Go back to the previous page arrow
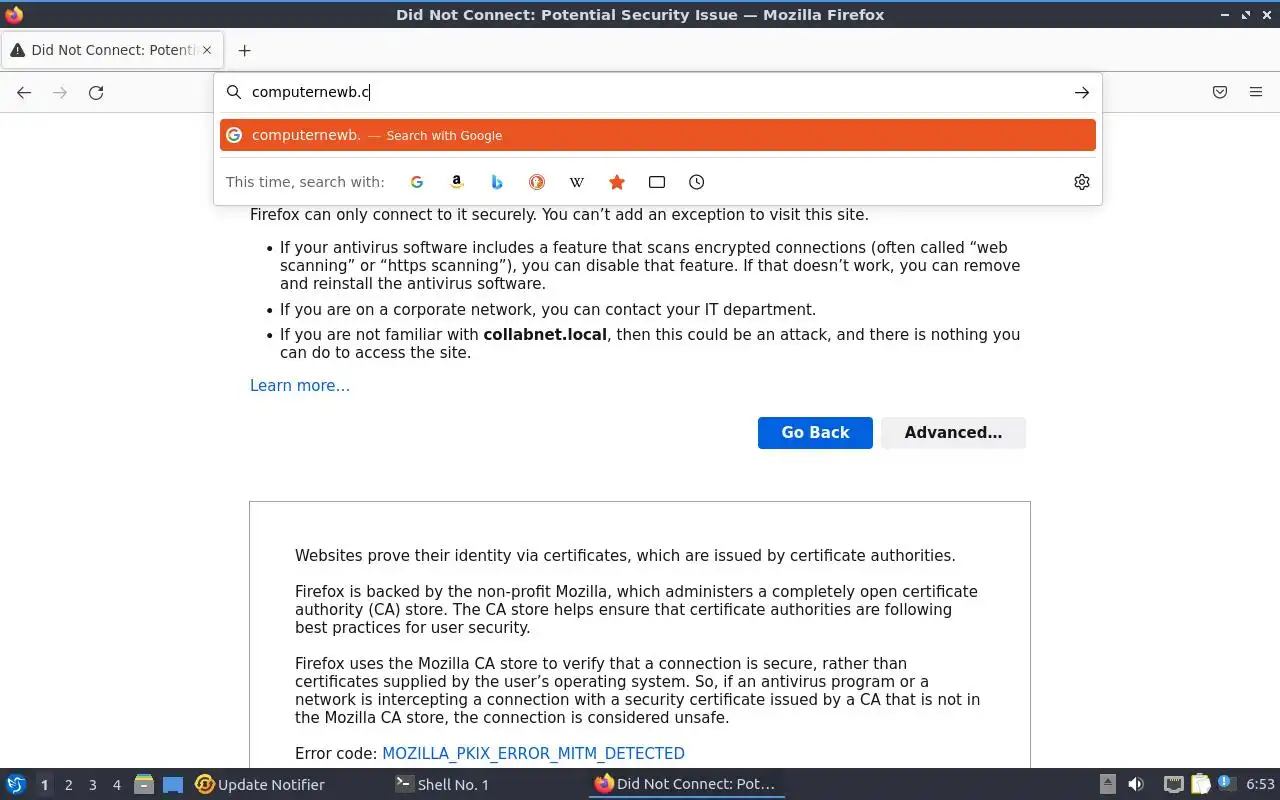 pyautogui.click(x=24, y=92)
